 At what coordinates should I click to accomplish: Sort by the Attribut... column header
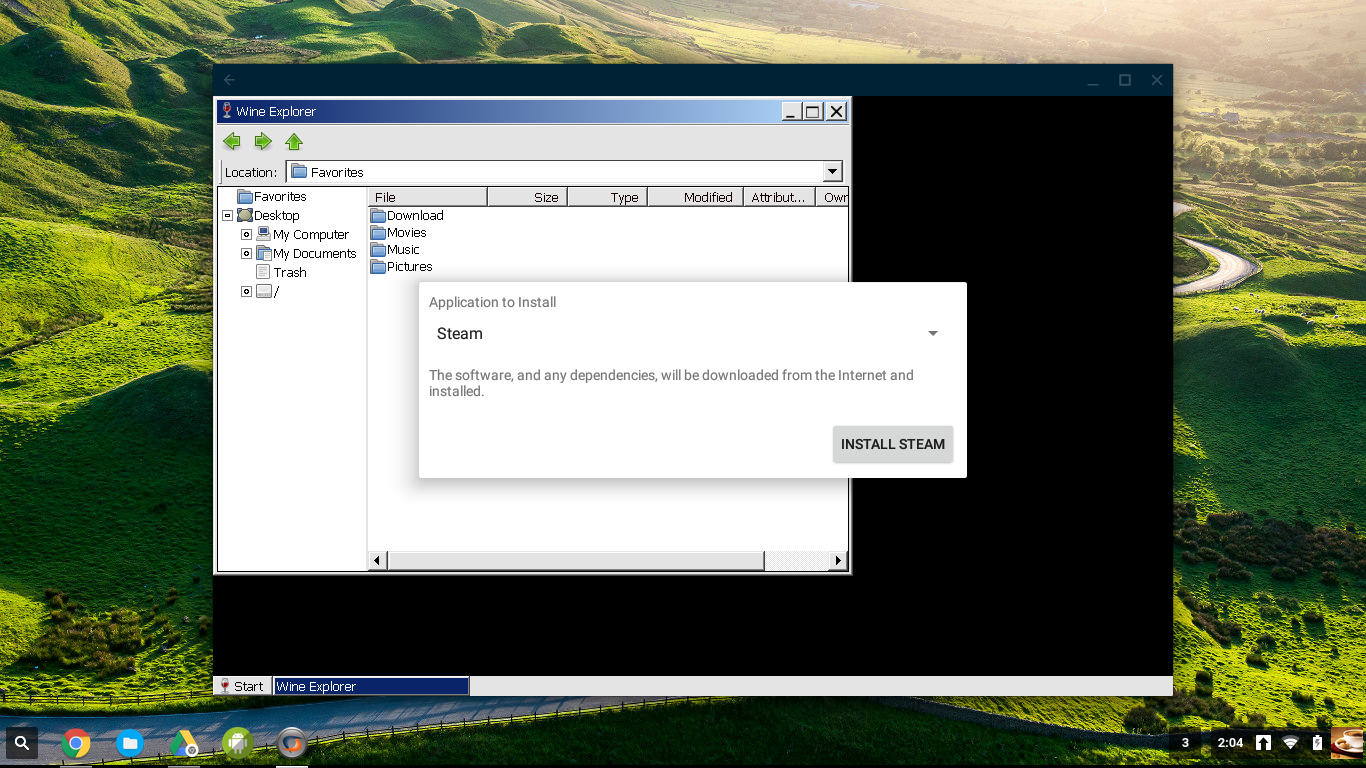pyautogui.click(x=779, y=197)
